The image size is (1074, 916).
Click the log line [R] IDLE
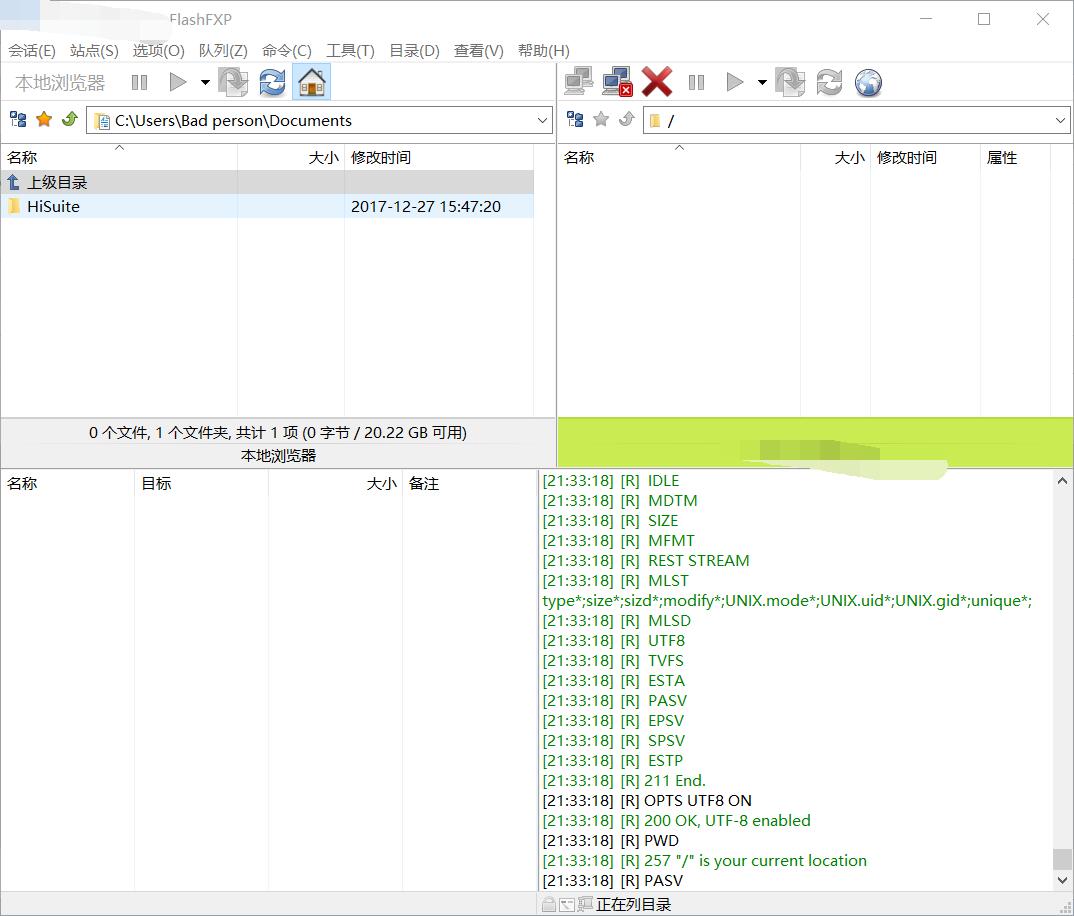pos(610,480)
